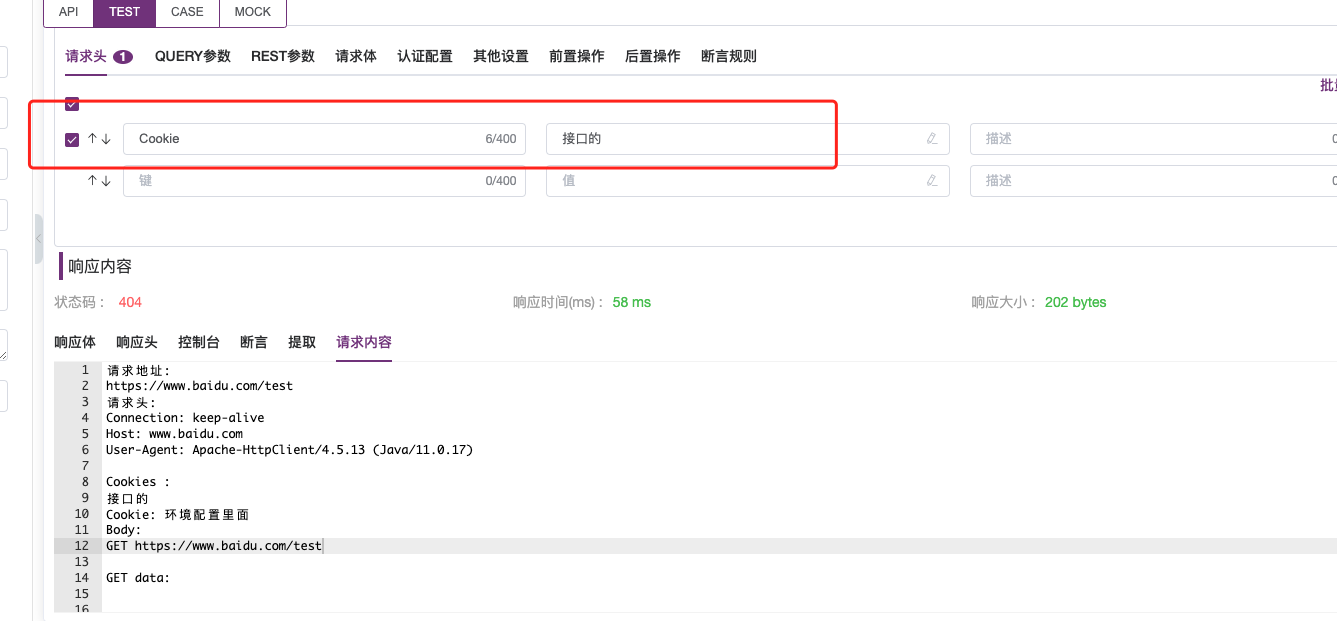Open the QUERY参数 tab

pos(192,57)
